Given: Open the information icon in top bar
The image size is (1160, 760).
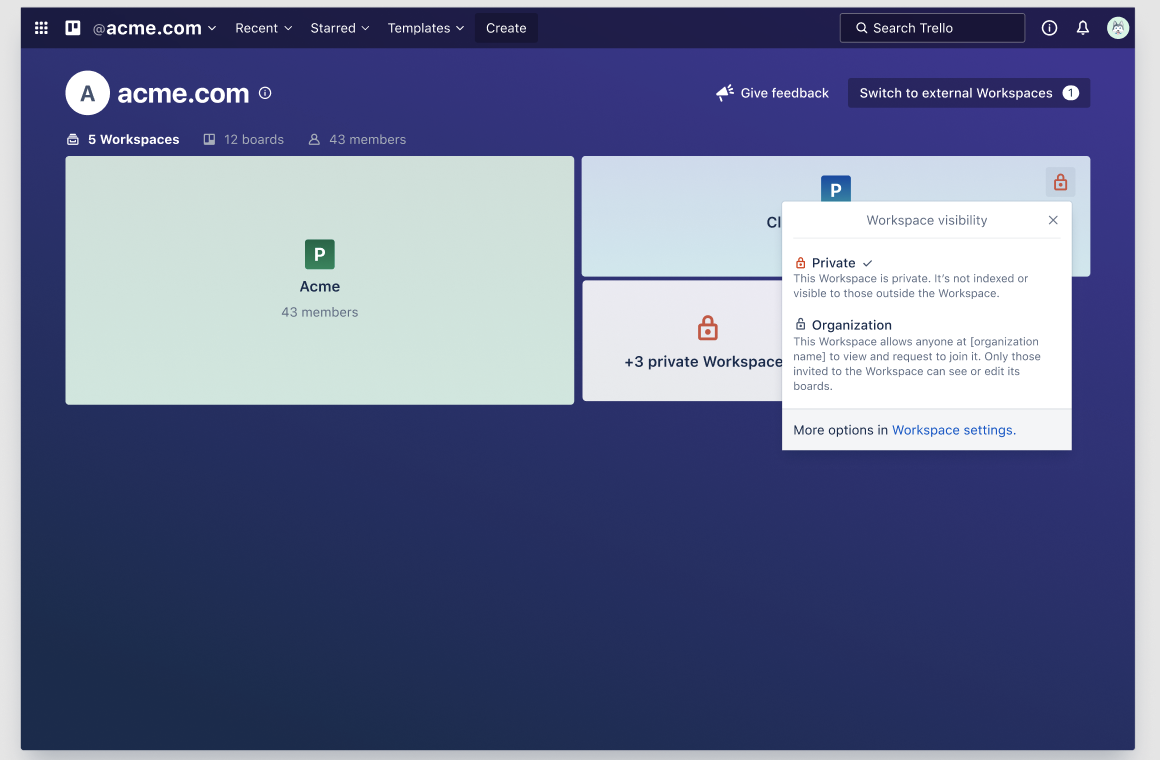Looking at the screenshot, I should point(1049,28).
